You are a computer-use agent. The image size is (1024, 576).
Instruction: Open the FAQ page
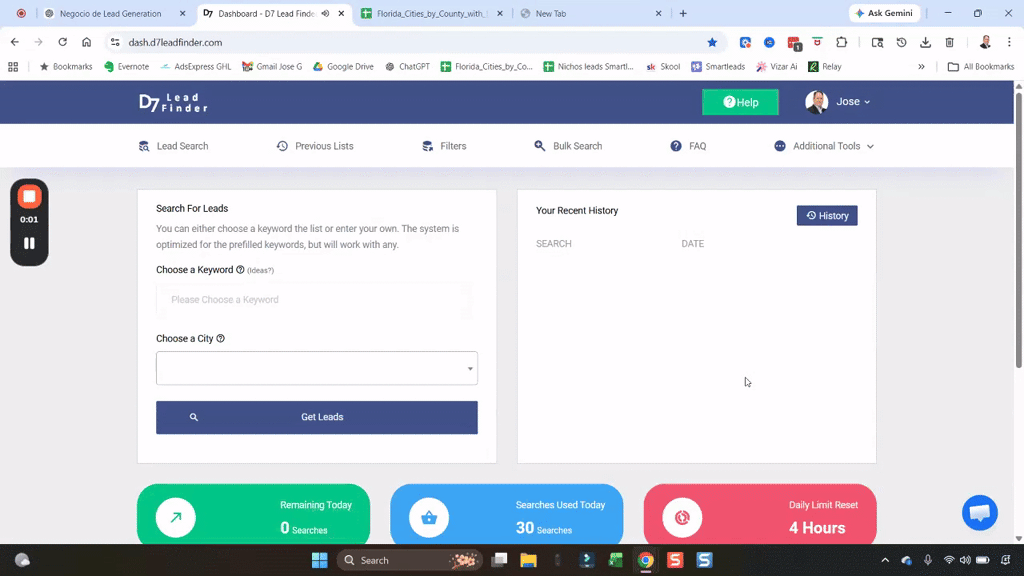tap(688, 146)
